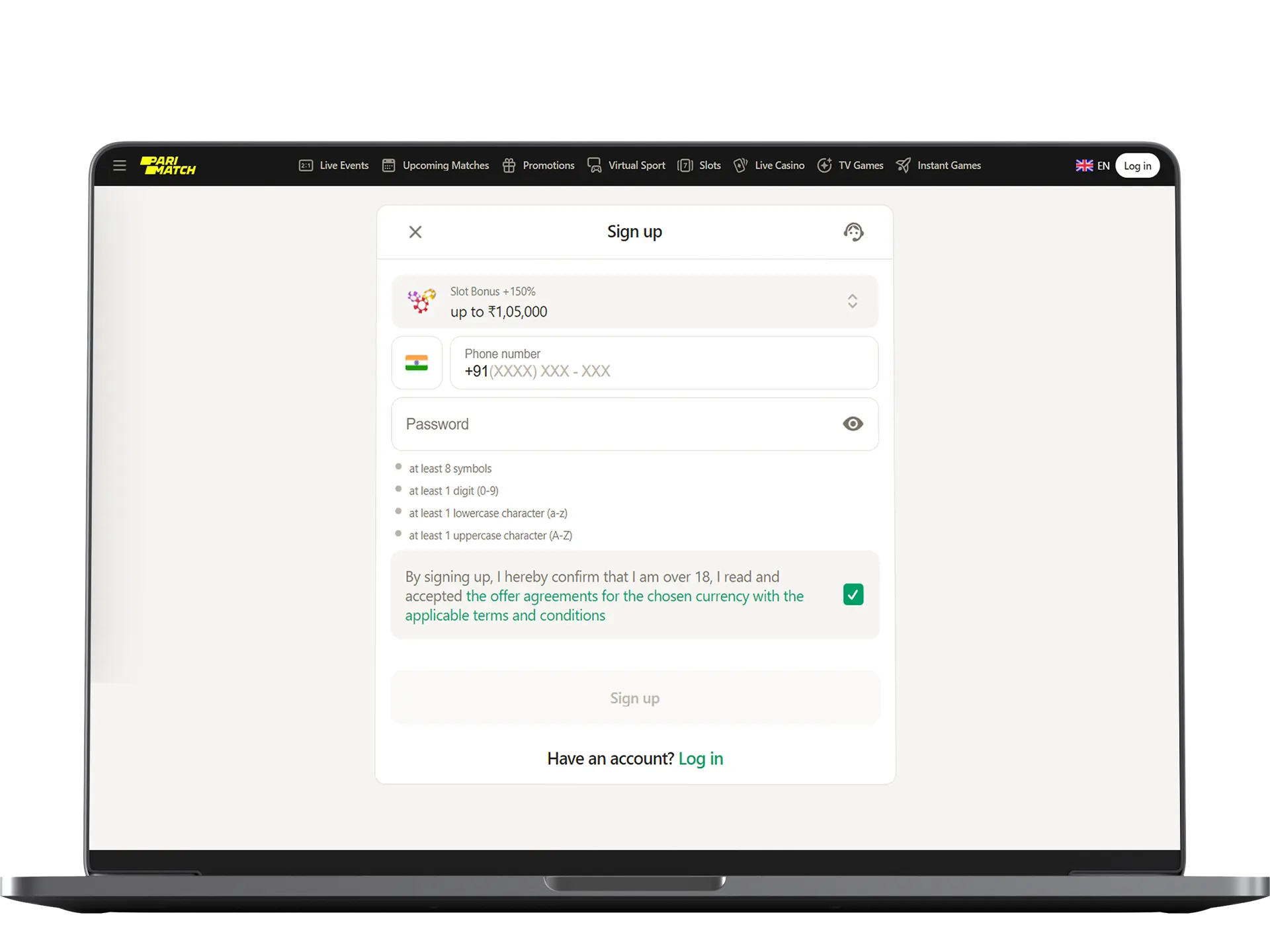Expand the country code dropdown
This screenshot has height=952, width=1270.
[x=416, y=363]
